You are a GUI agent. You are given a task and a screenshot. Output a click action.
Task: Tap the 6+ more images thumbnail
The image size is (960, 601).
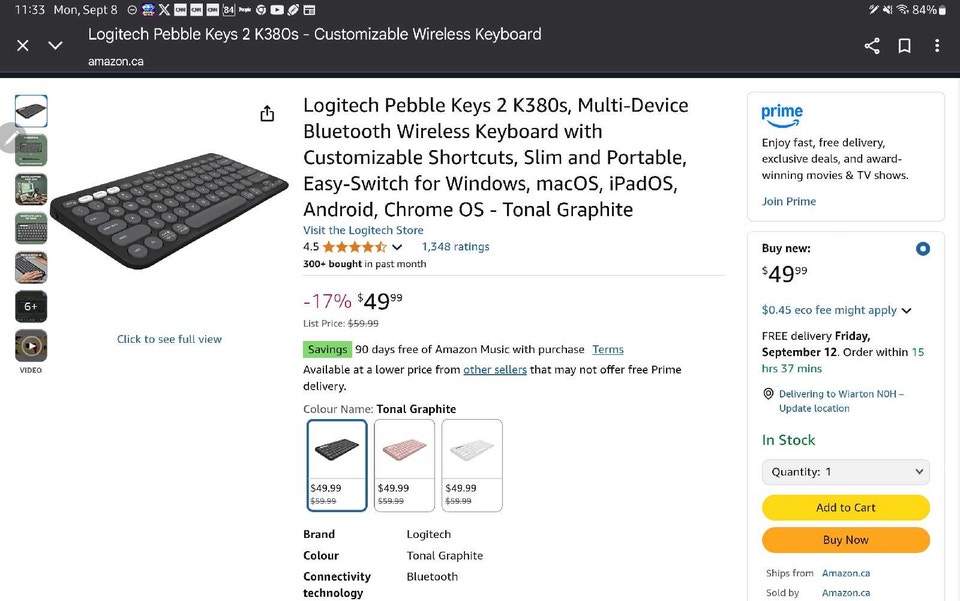pos(30,306)
